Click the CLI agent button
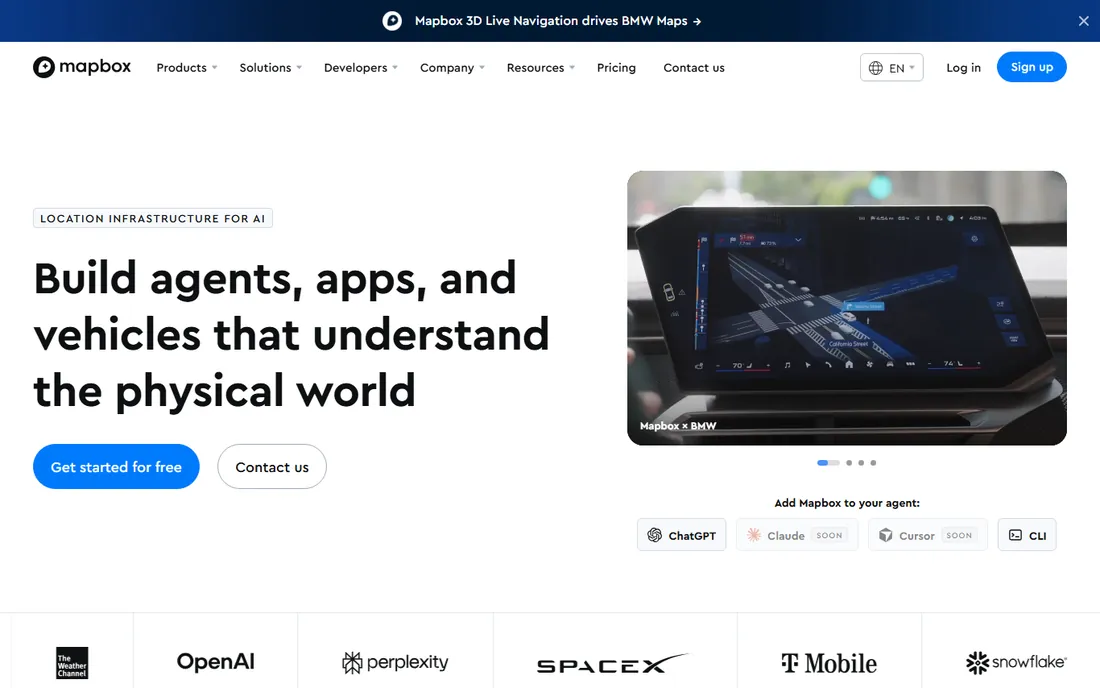 click(1027, 535)
